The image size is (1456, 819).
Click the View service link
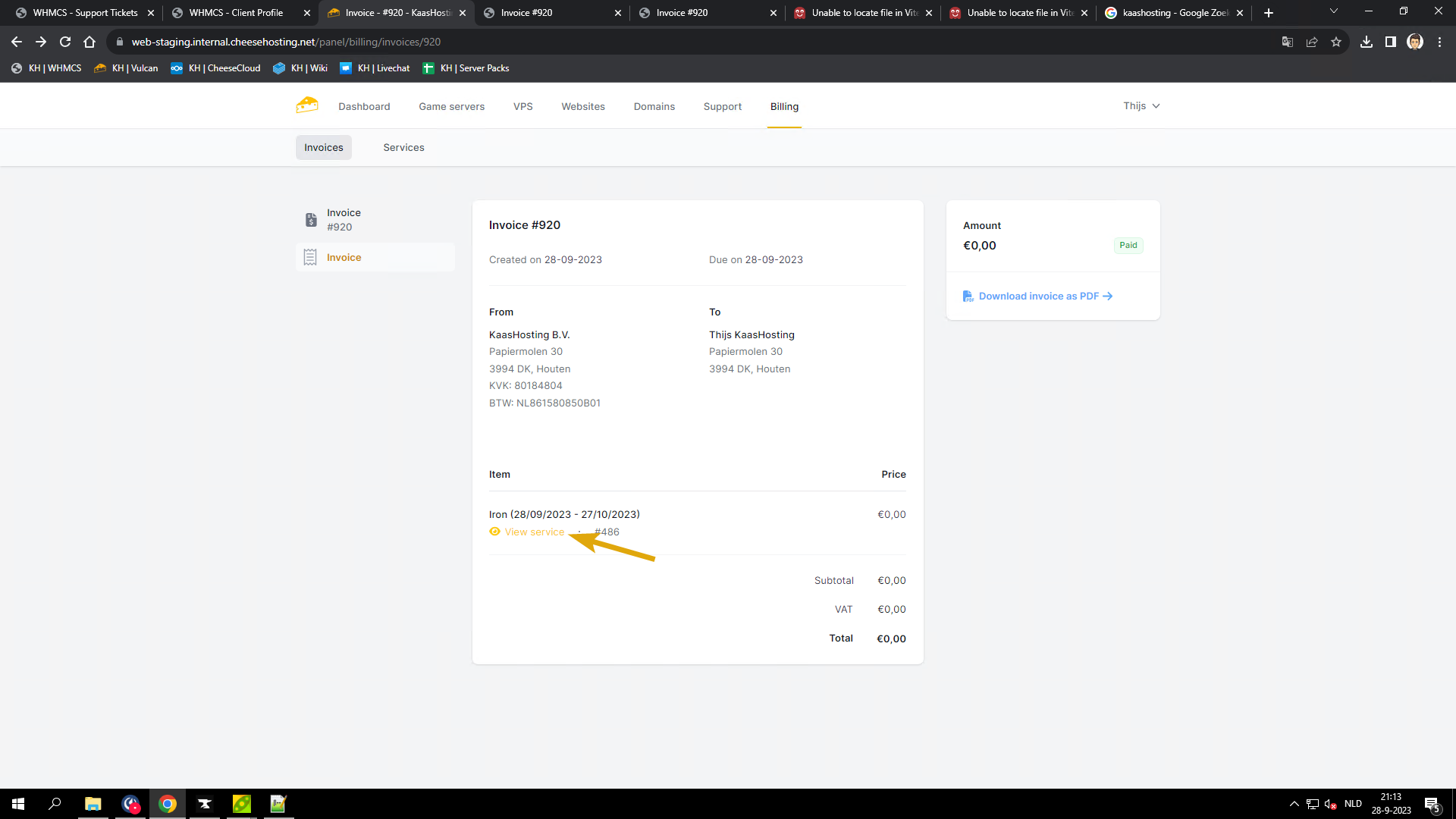[x=535, y=532]
